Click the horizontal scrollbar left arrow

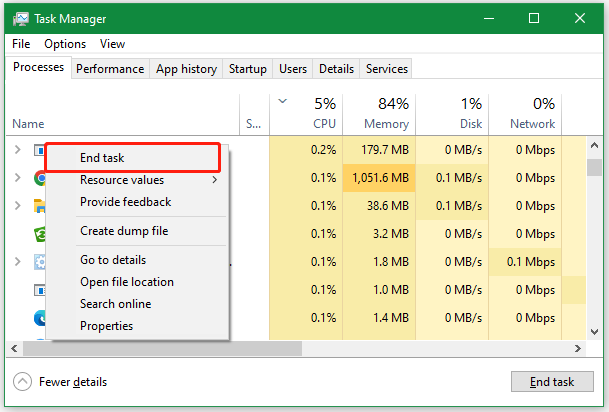point(14,348)
